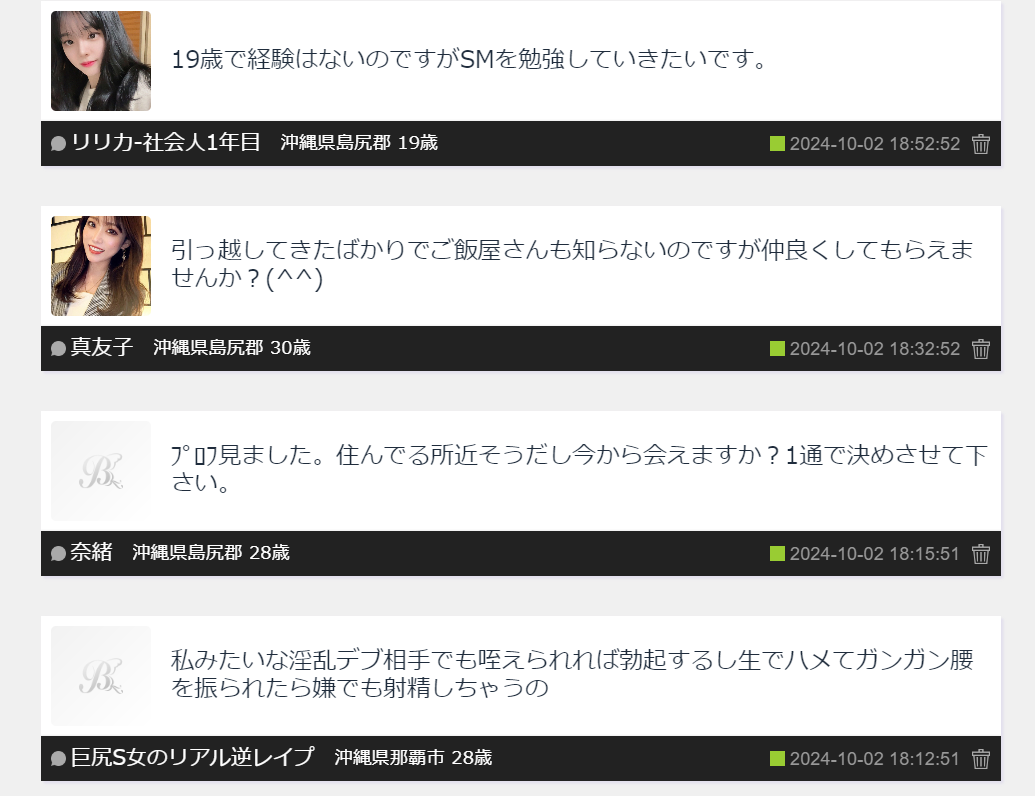Open sender name 真友子
This screenshot has width=1035, height=796.
tap(102, 347)
